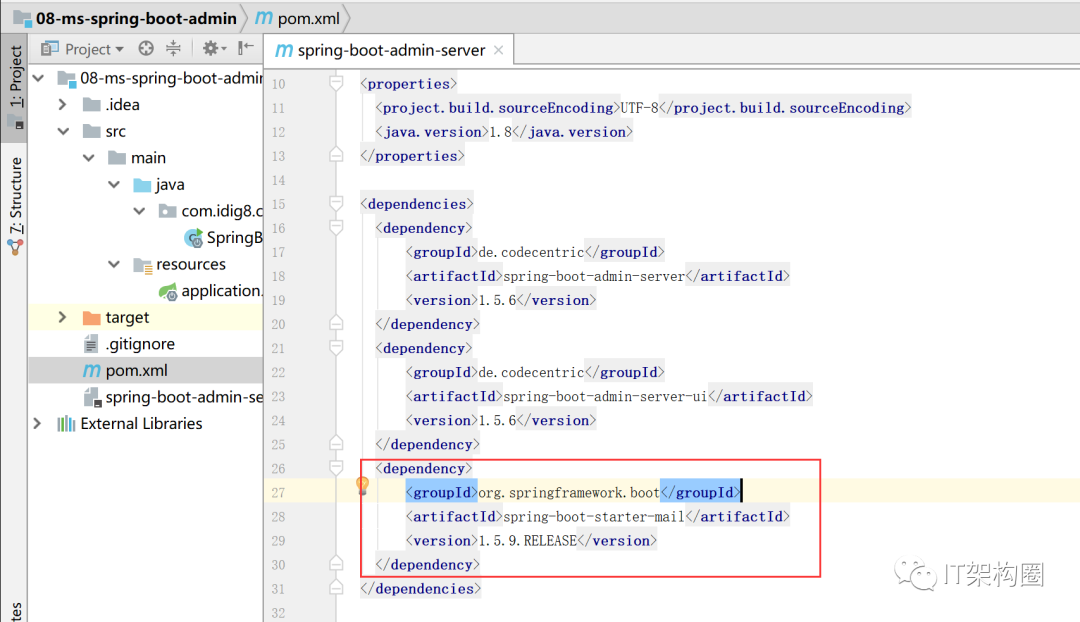The image size is (1080, 622).
Task: Click the orange target folder icon
Action: [92, 318]
